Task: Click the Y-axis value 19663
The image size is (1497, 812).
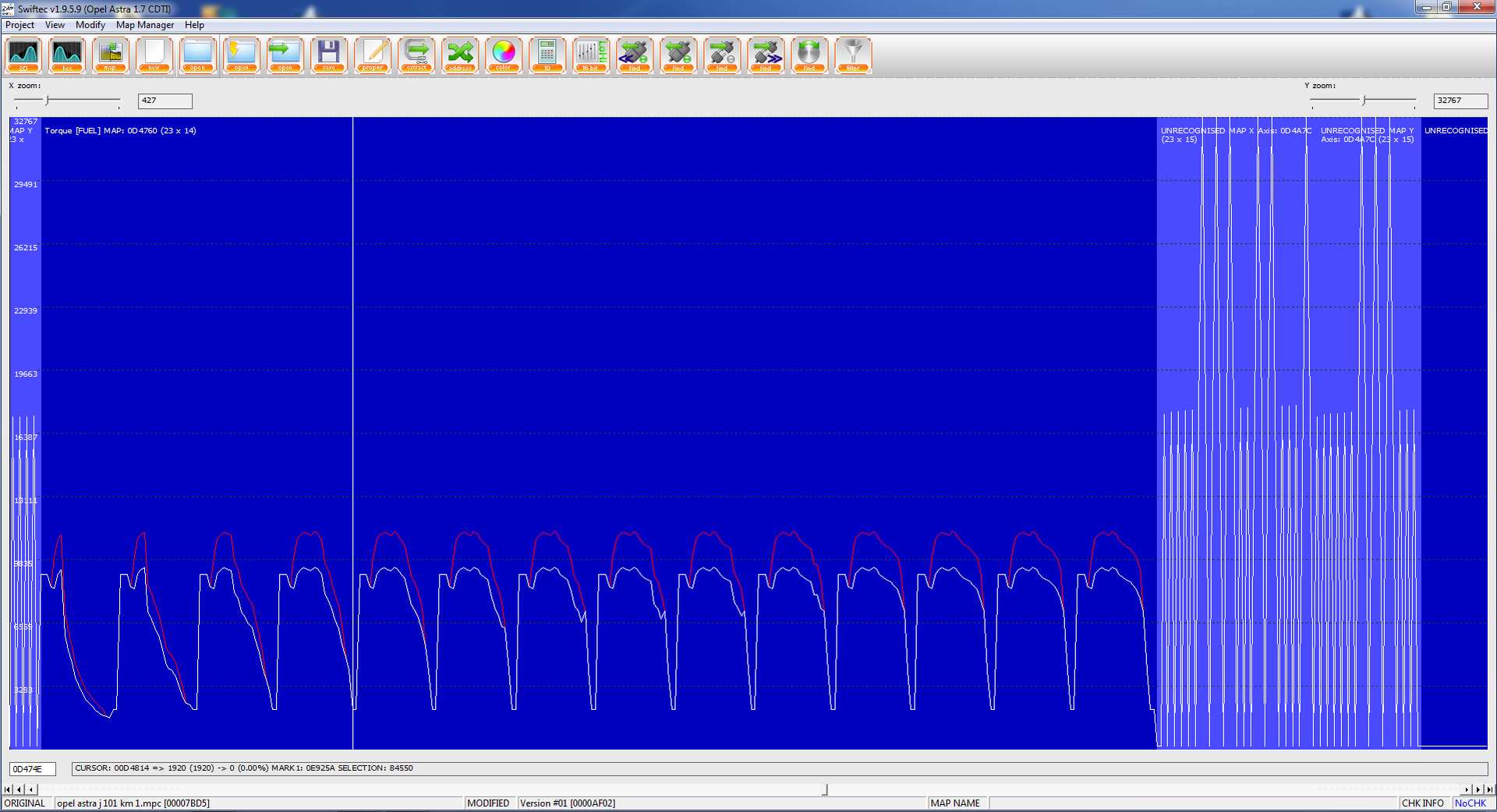Action: coord(26,374)
